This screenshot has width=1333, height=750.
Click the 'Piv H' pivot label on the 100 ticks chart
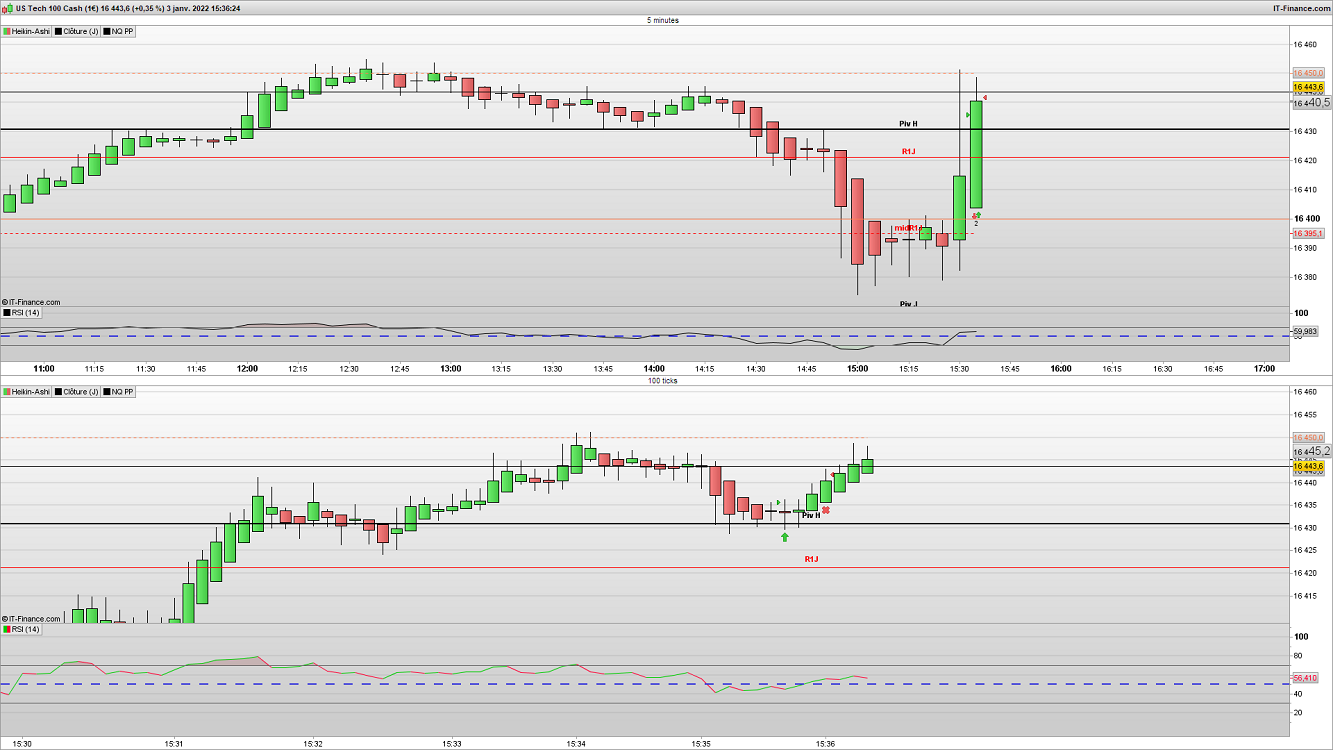pyautogui.click(x=811, y=515)
